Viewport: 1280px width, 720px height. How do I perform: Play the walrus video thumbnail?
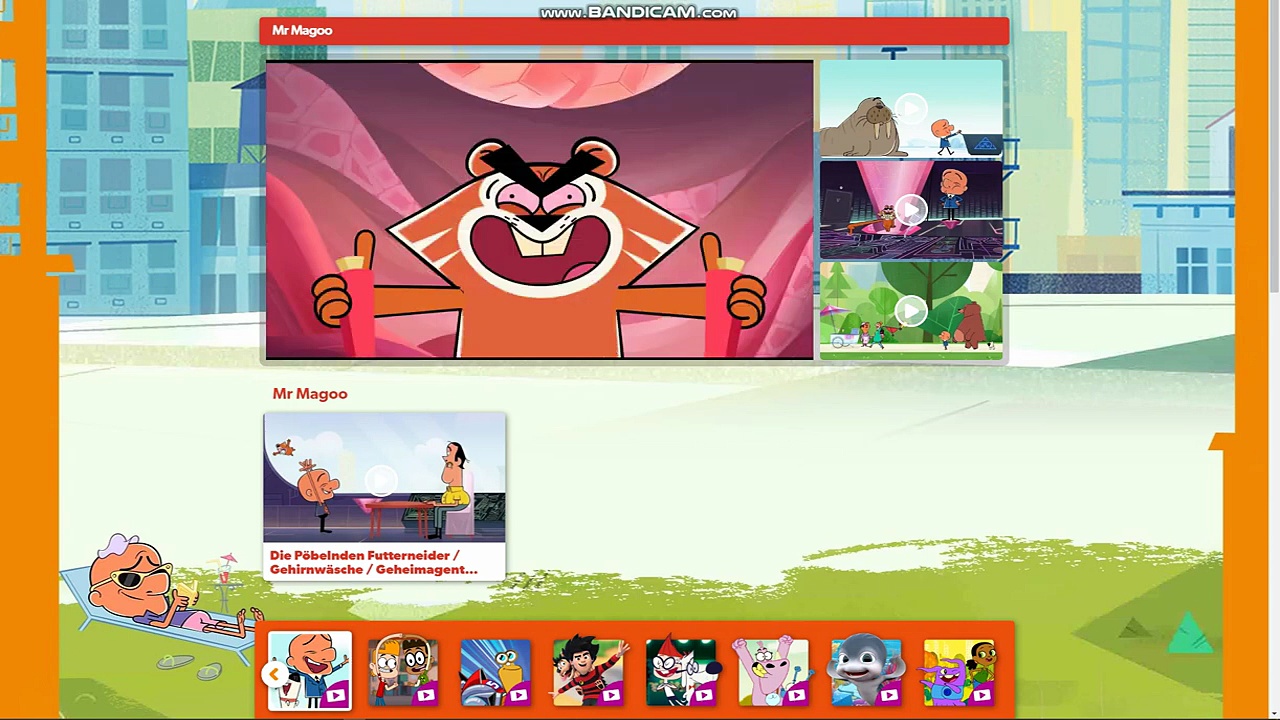910,109
